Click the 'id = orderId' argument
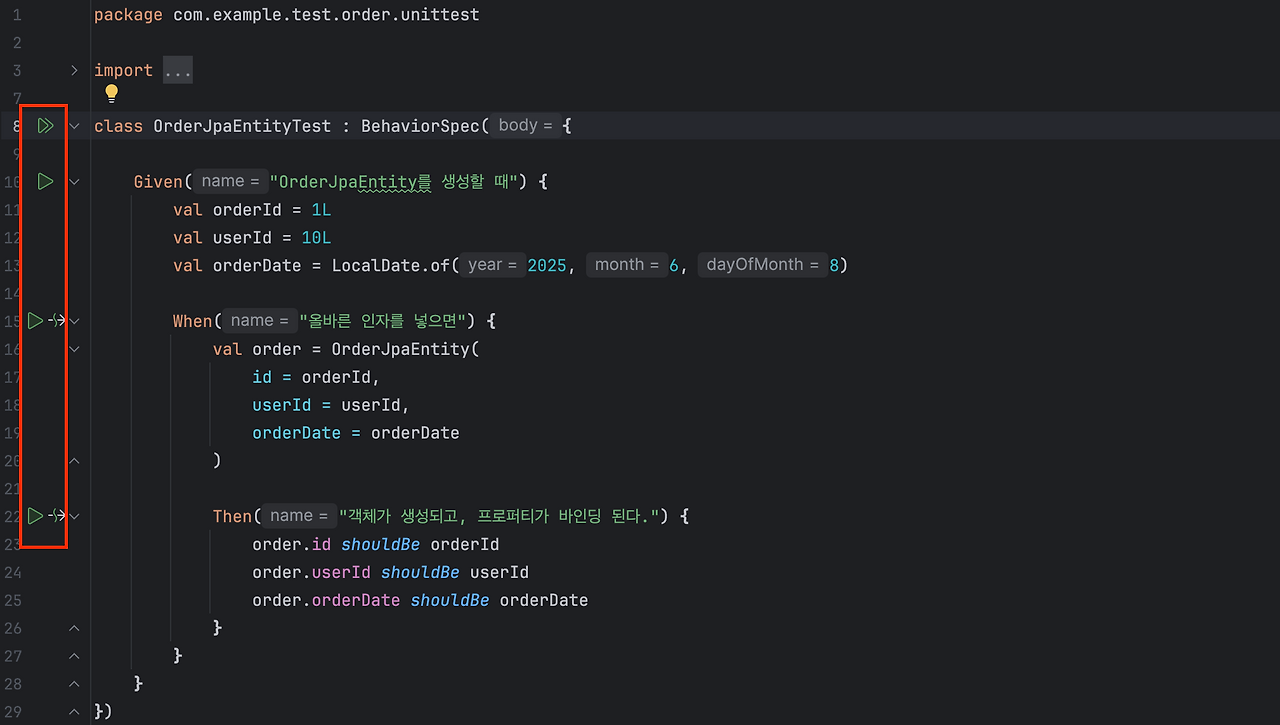 314,377
